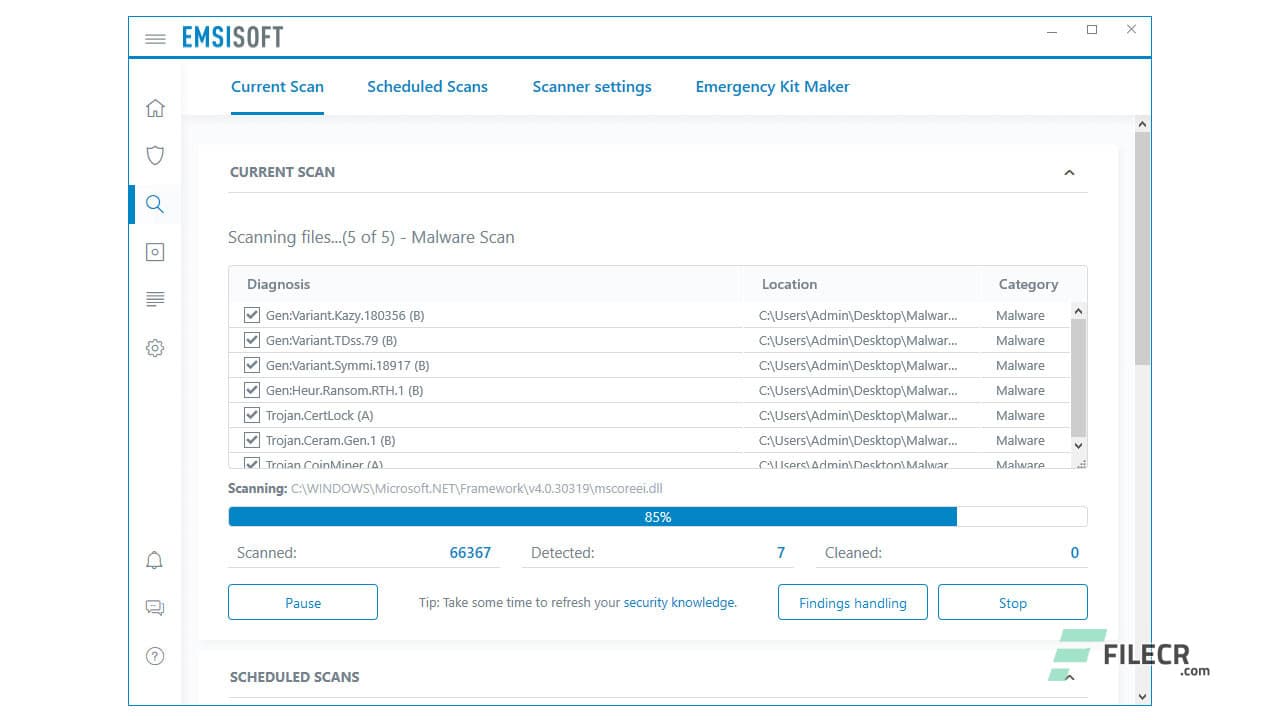Open the feedback chat icon

tap(155, 608)
